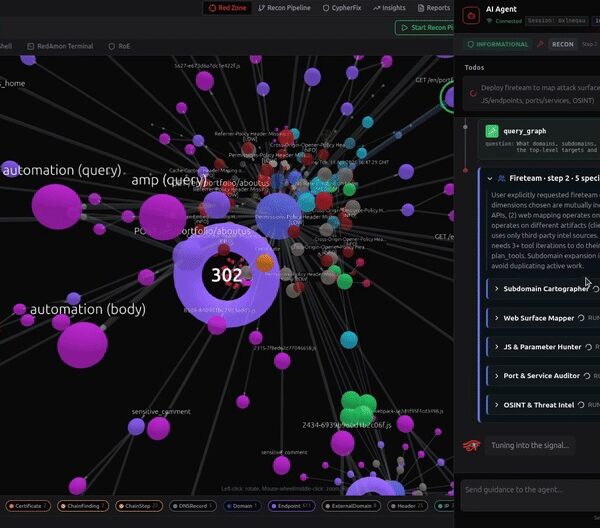600x528 pixels.
Task: Click the Fireteam group icon
Action: pos(501,178)
